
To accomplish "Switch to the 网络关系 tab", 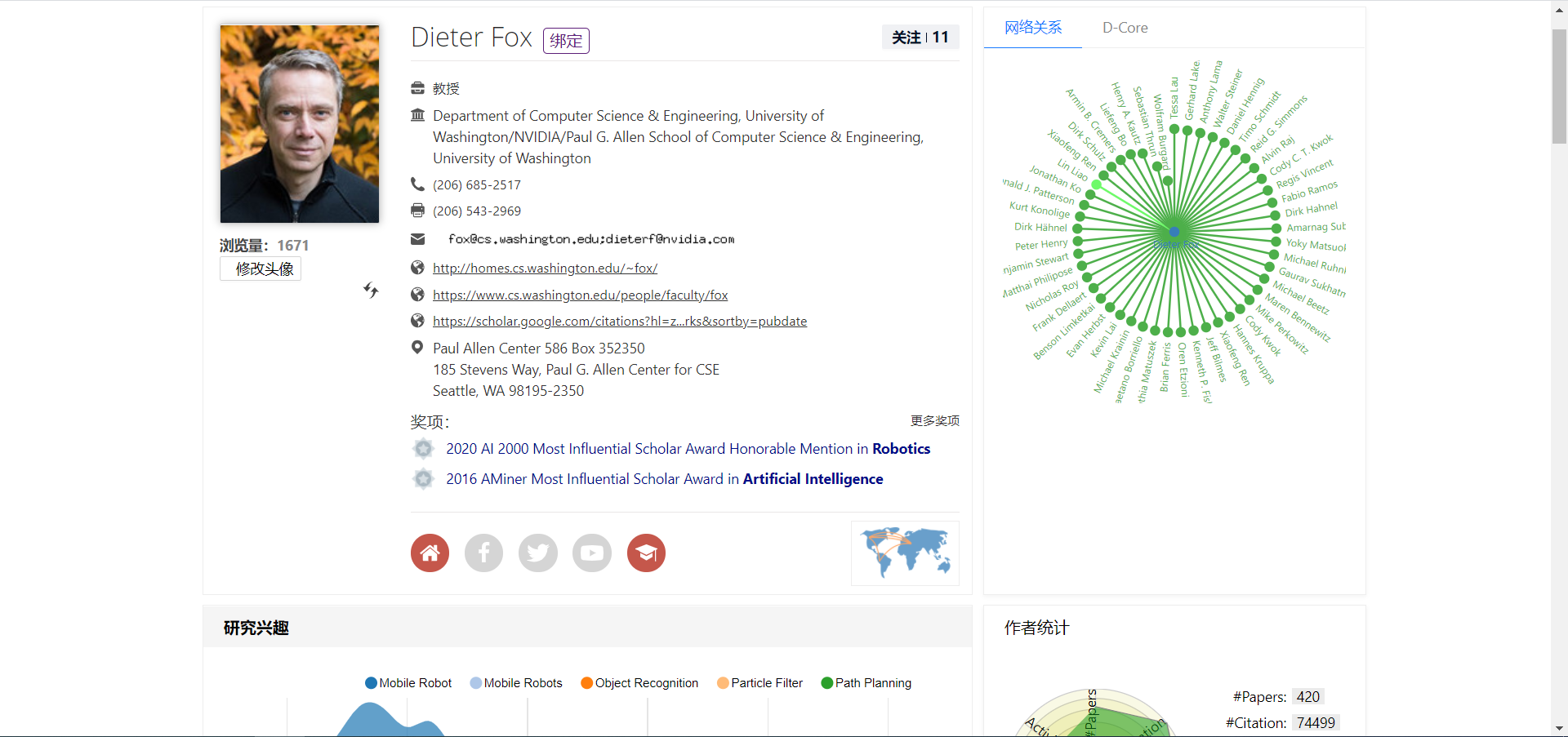I will coord(1033,28).
